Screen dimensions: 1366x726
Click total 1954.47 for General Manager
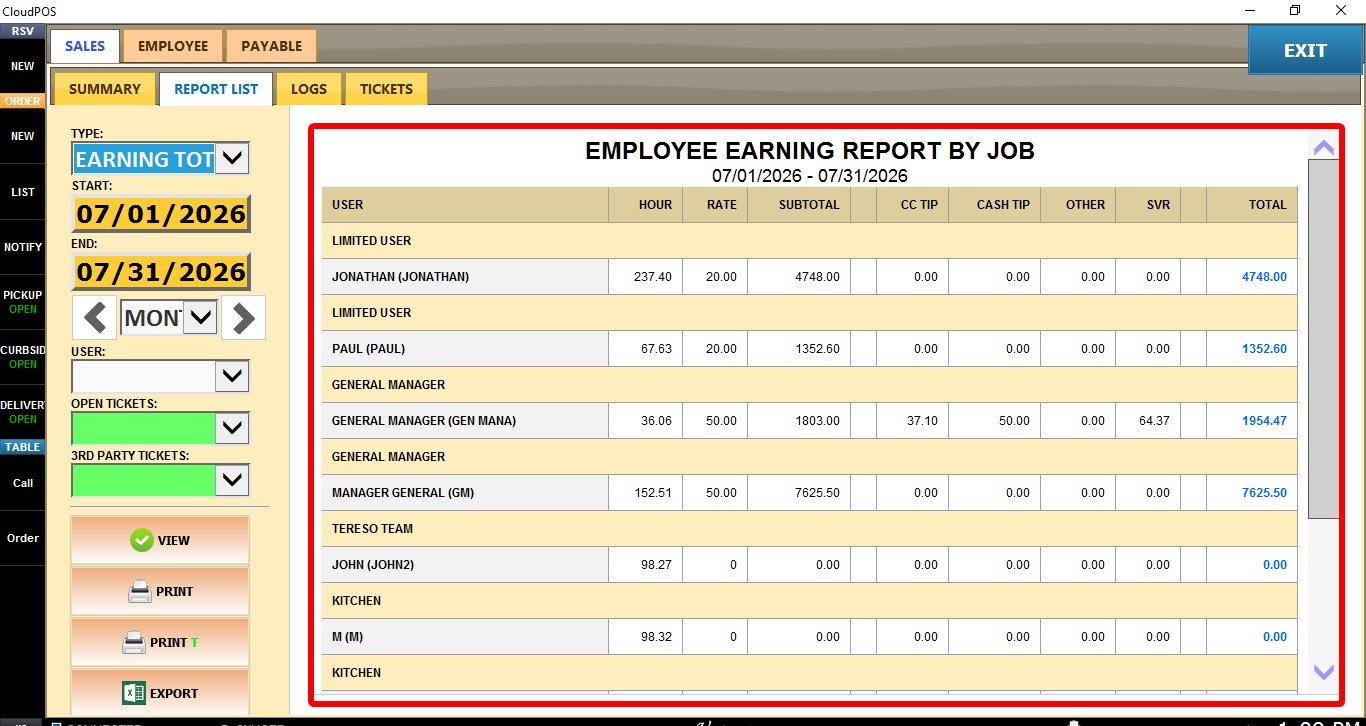[1264, 421]
